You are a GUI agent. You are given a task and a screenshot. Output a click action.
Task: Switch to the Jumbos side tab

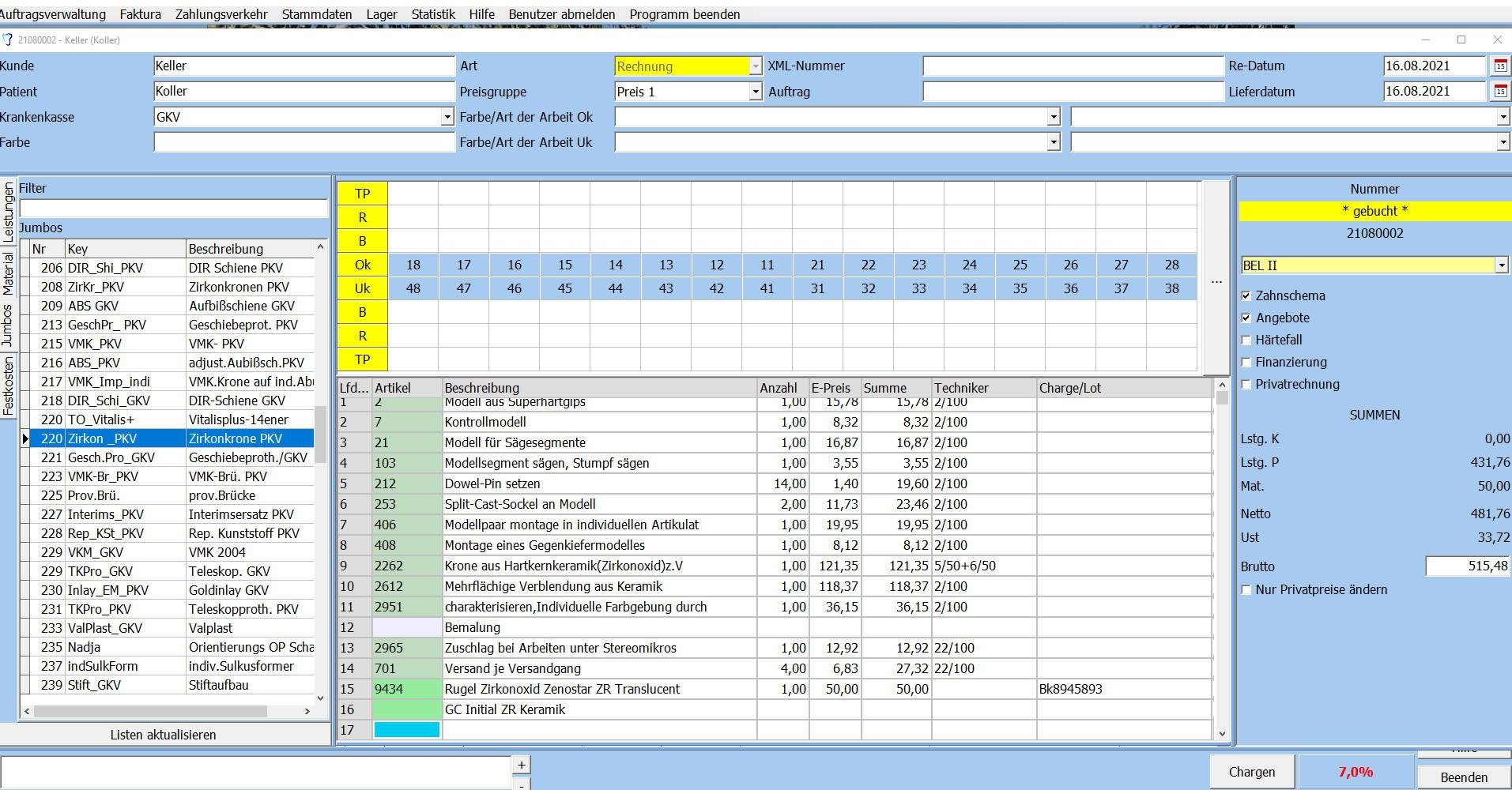click(x=8, y=325)
